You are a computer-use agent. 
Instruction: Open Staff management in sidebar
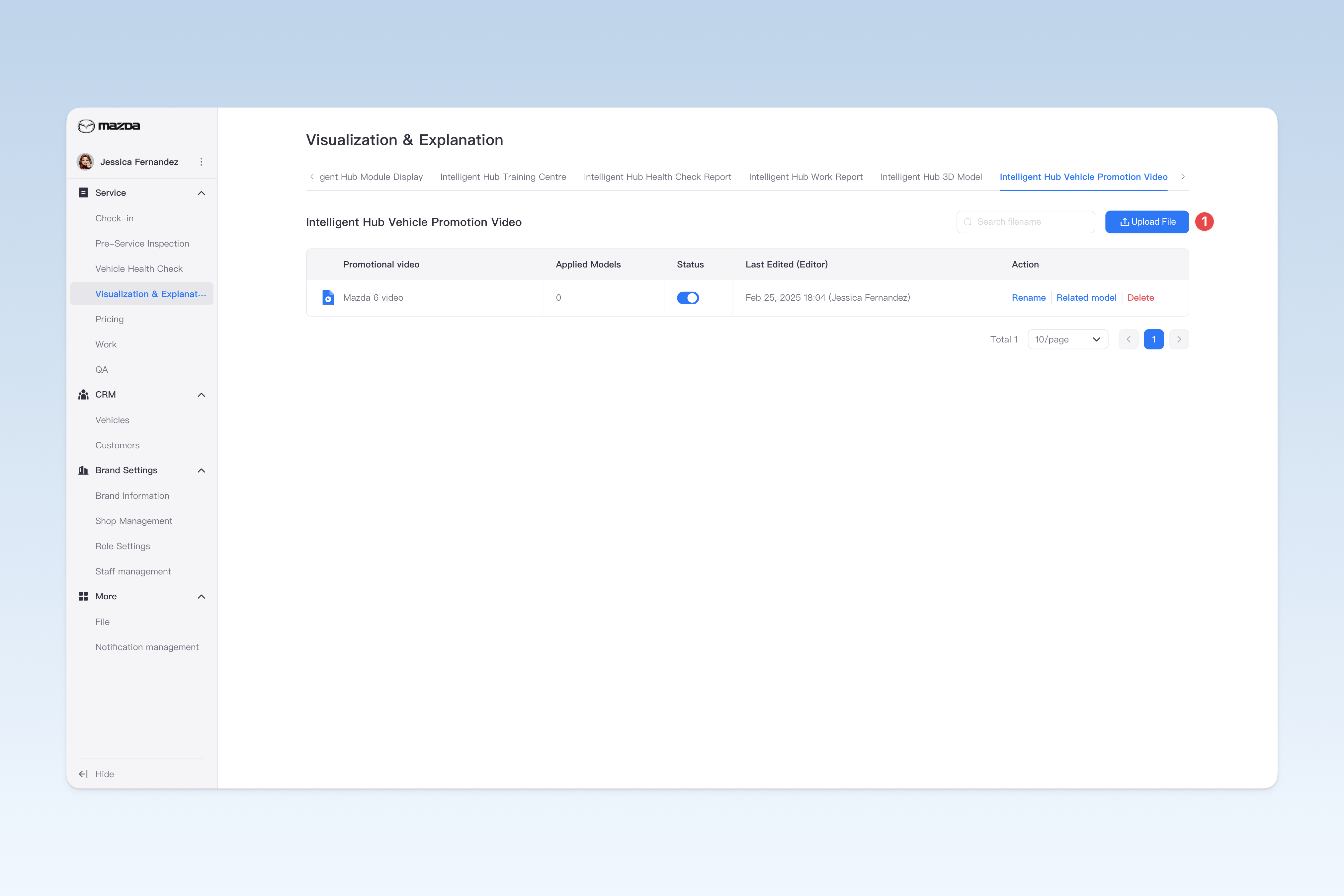[x=132, y=571]
